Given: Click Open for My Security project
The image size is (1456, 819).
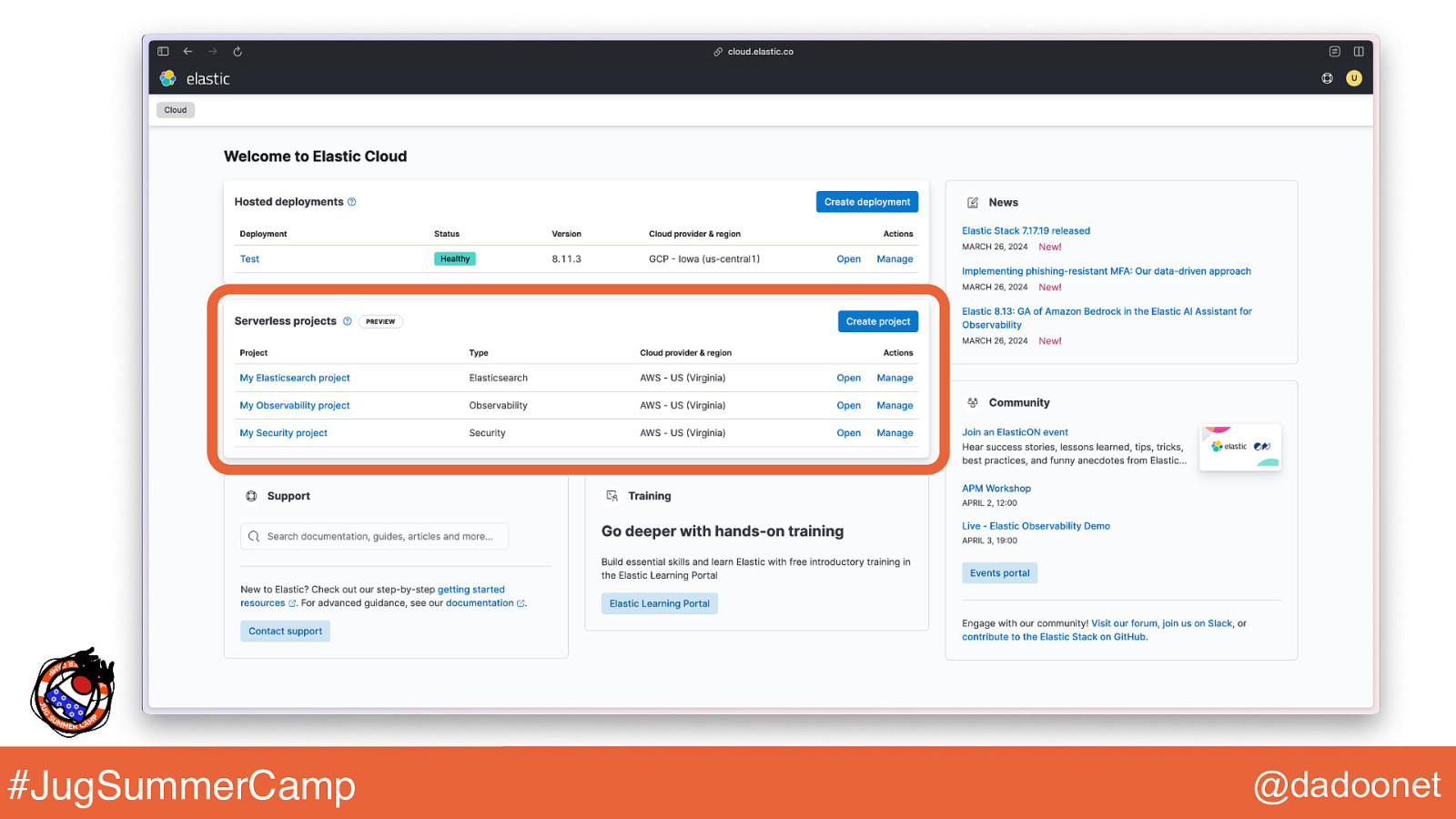Looking at the screenshot, I should [849, 433].
